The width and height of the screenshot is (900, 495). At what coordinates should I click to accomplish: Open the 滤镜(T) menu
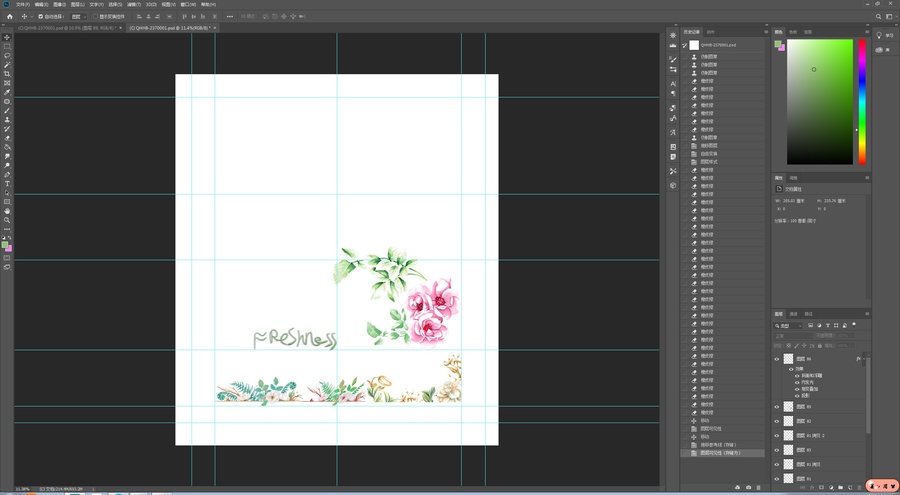(x=134, y=4)
